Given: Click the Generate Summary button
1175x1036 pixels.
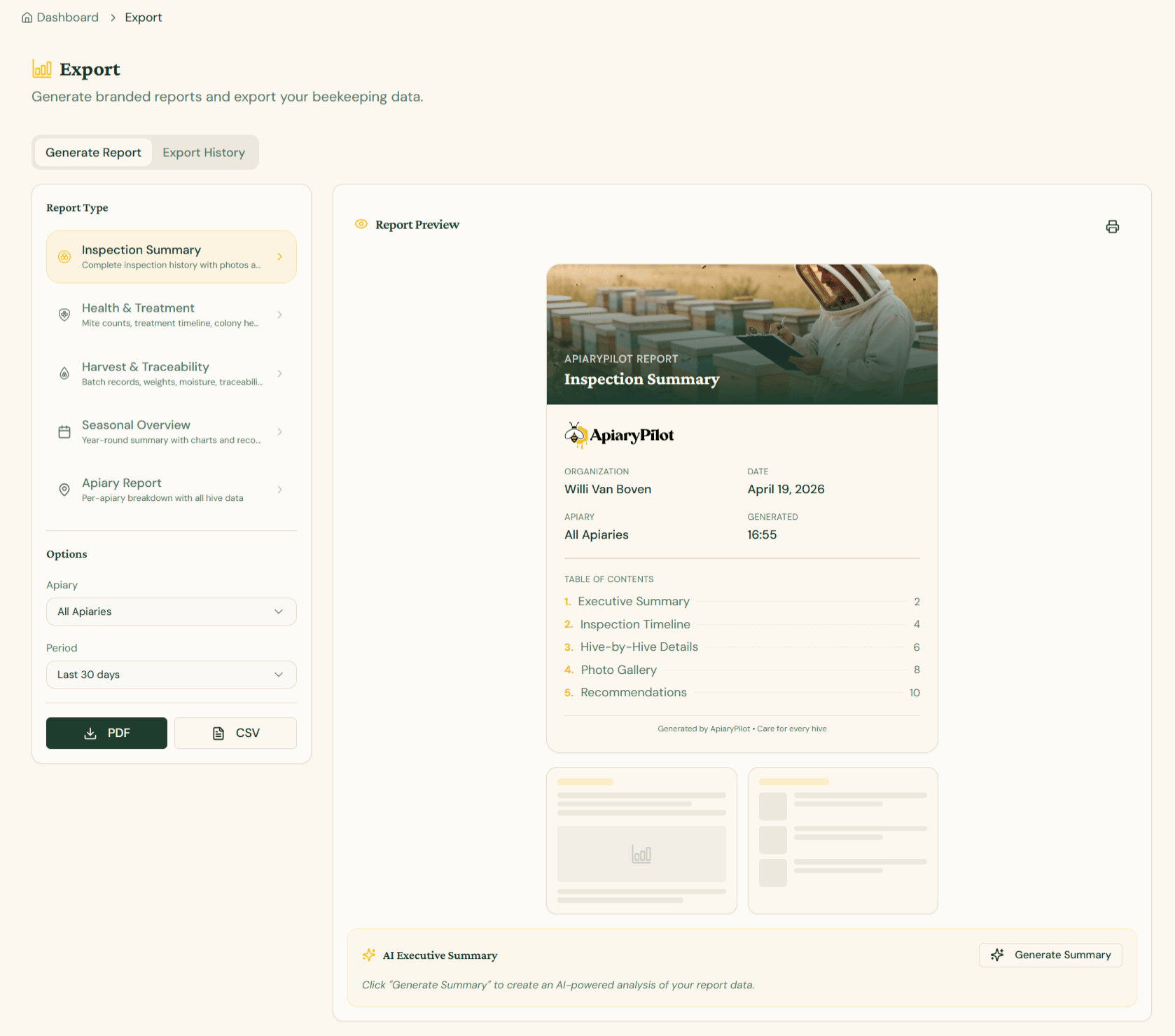Looking at the screenshot, I should [1050, 955].
